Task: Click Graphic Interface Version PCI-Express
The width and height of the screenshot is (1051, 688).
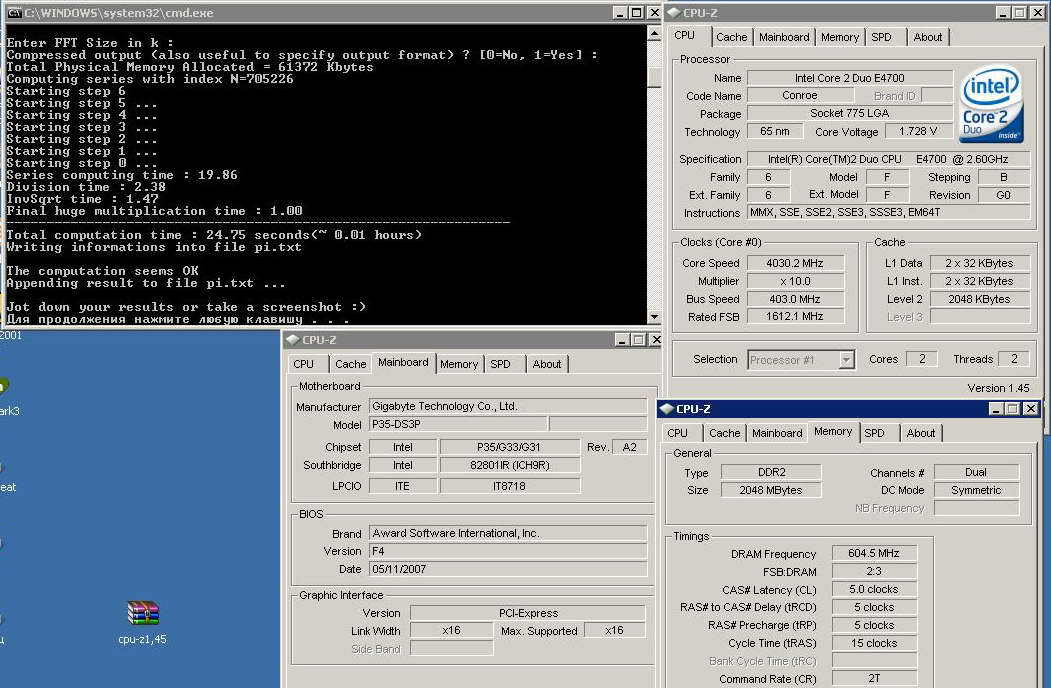Action: point(528,613)
